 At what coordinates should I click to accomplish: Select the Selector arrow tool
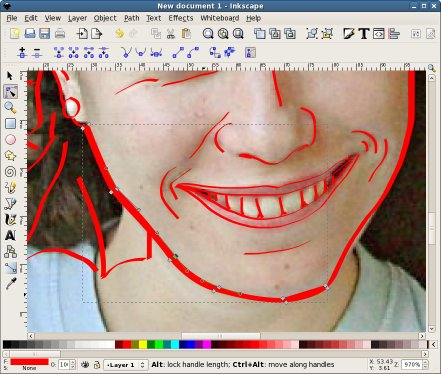coord(10,76)
